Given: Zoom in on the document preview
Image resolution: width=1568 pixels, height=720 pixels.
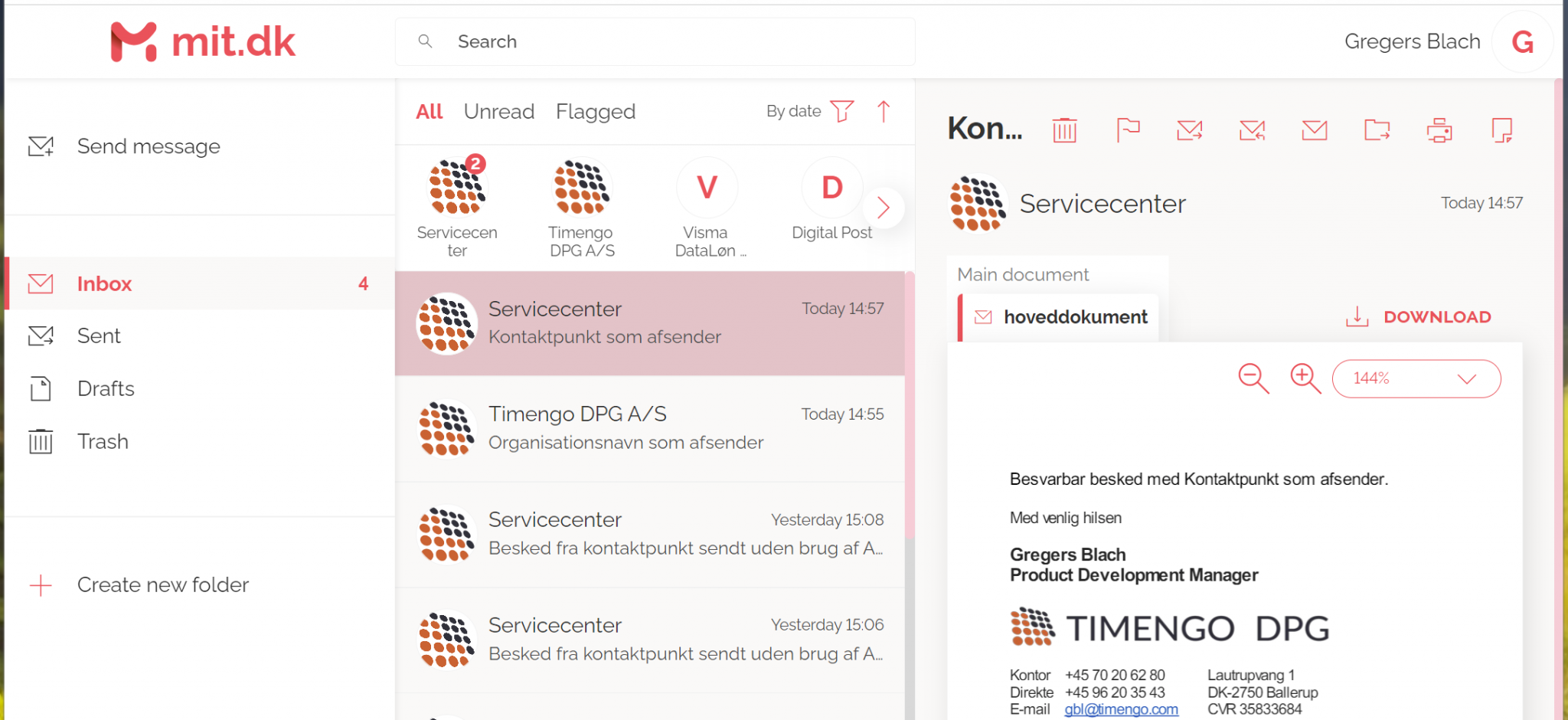Looking at the screenshot, I should click(x=1305, y=378).
